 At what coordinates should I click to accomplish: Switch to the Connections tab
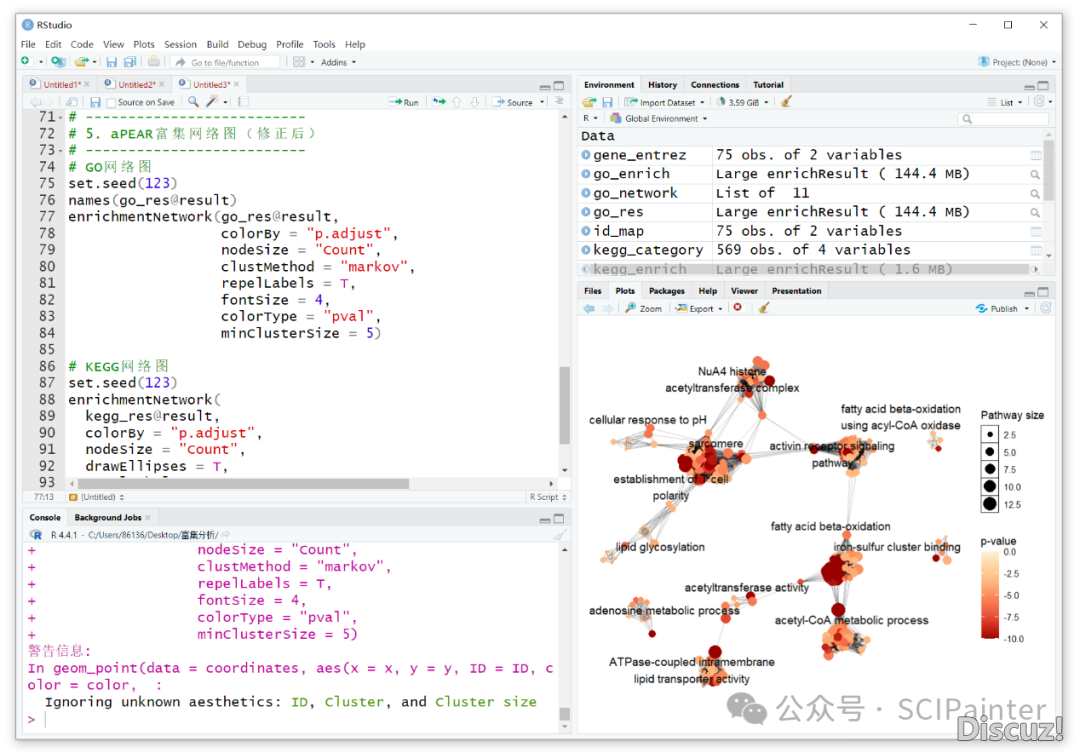(714, 85)
